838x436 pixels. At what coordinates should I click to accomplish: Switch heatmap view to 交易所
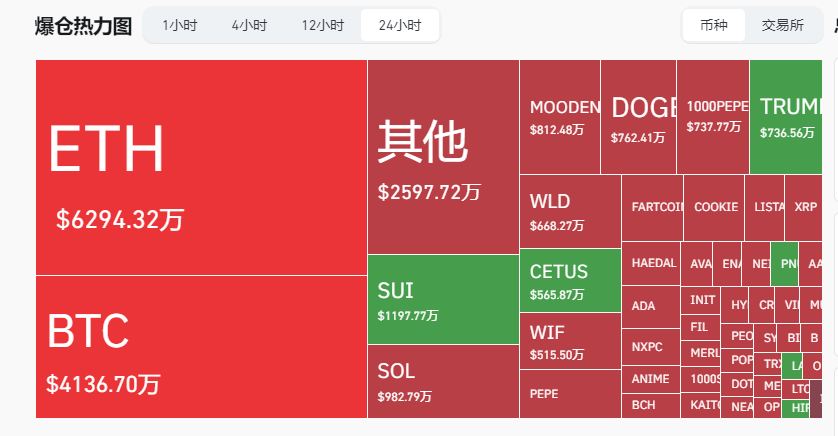point(782,26)
